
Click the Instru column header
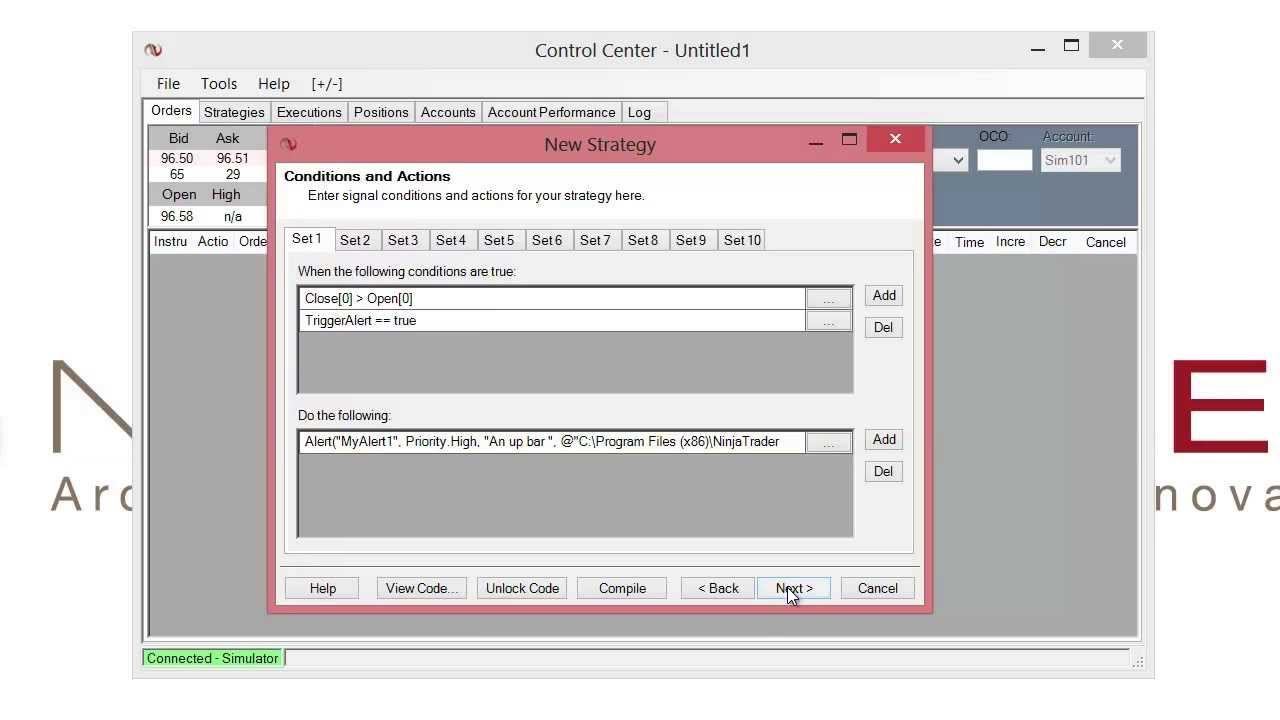pos(171,241)
